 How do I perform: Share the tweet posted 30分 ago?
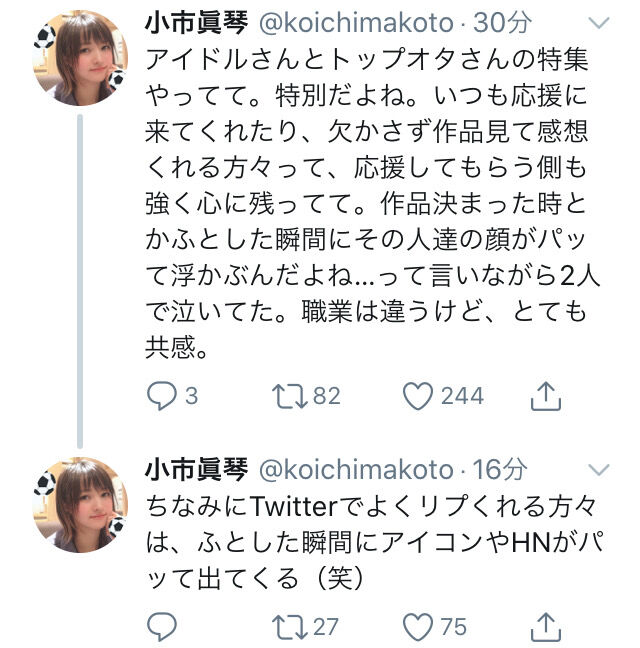tap(543, 397)
